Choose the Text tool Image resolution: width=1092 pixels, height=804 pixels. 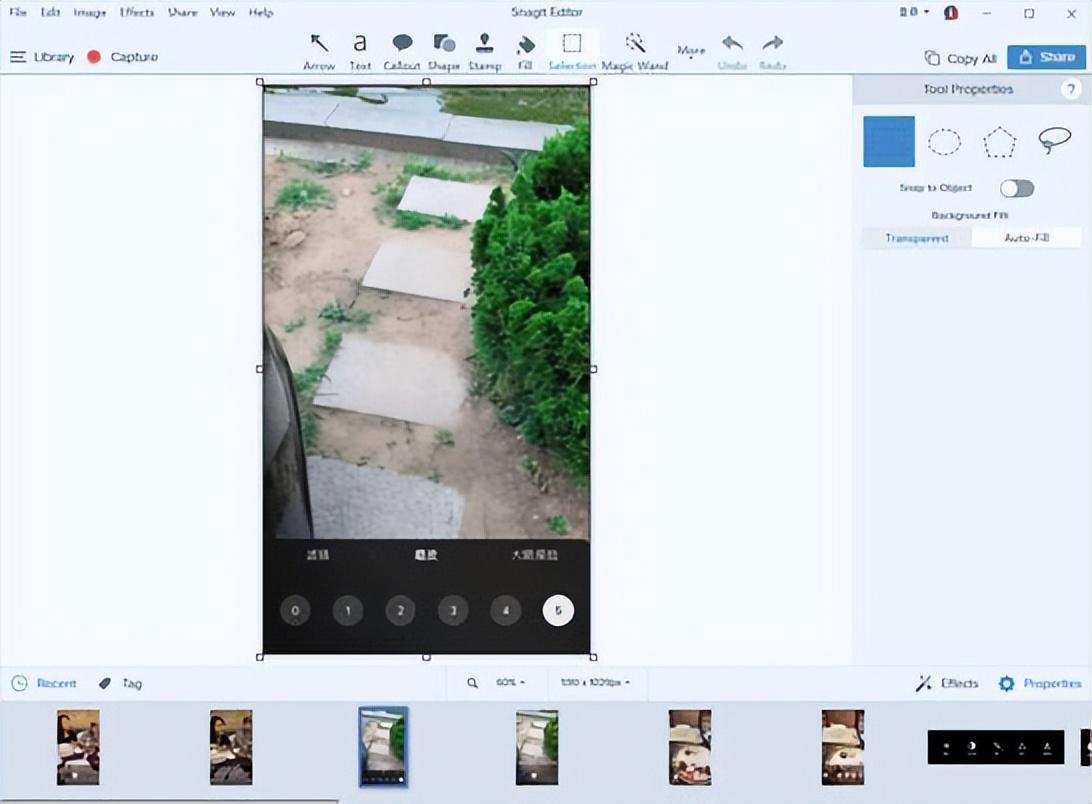point(359,52)
